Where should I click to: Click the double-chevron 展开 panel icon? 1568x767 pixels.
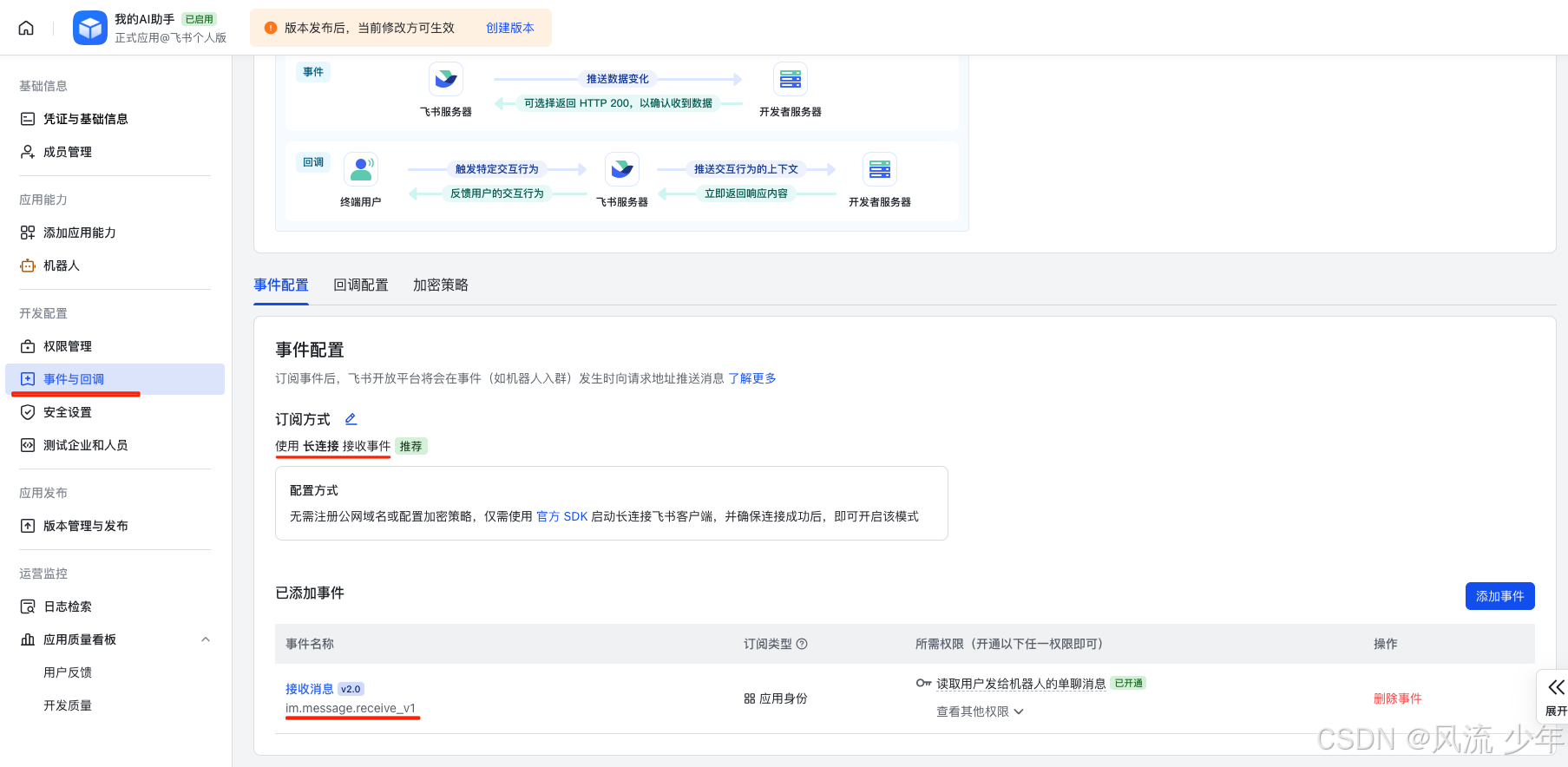pyautogui.click(x=1557, y=687)
